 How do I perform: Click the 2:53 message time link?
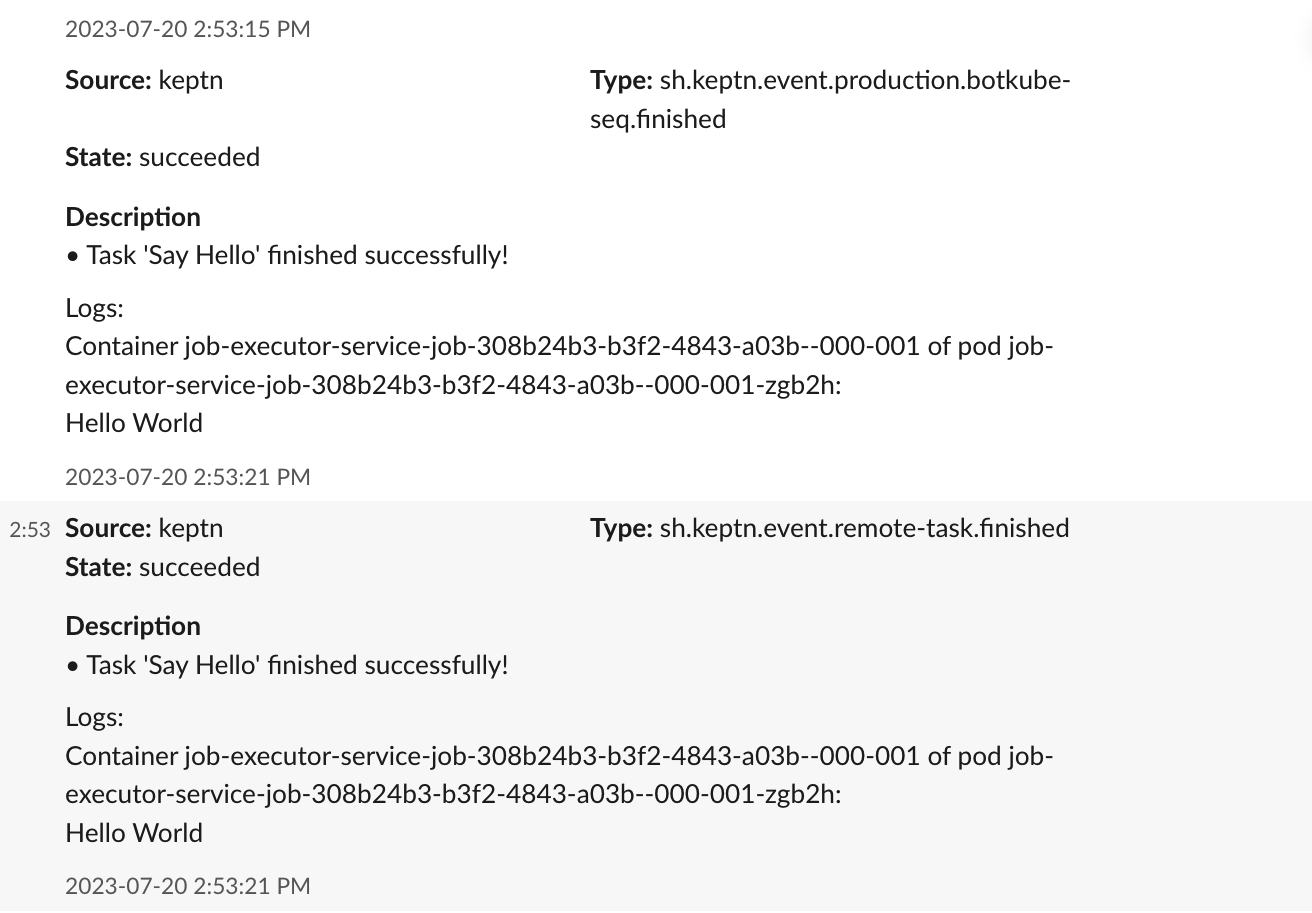click(30, 530)
